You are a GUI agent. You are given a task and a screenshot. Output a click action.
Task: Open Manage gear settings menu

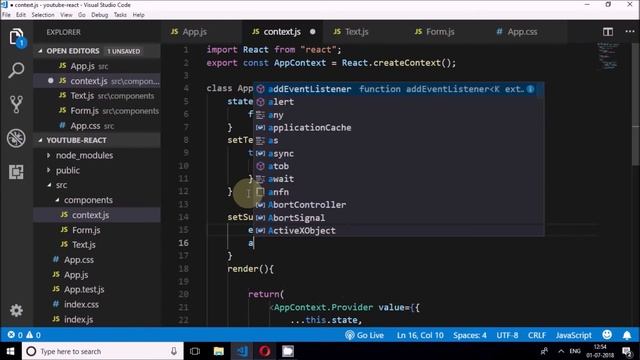[x=16, y=311]
